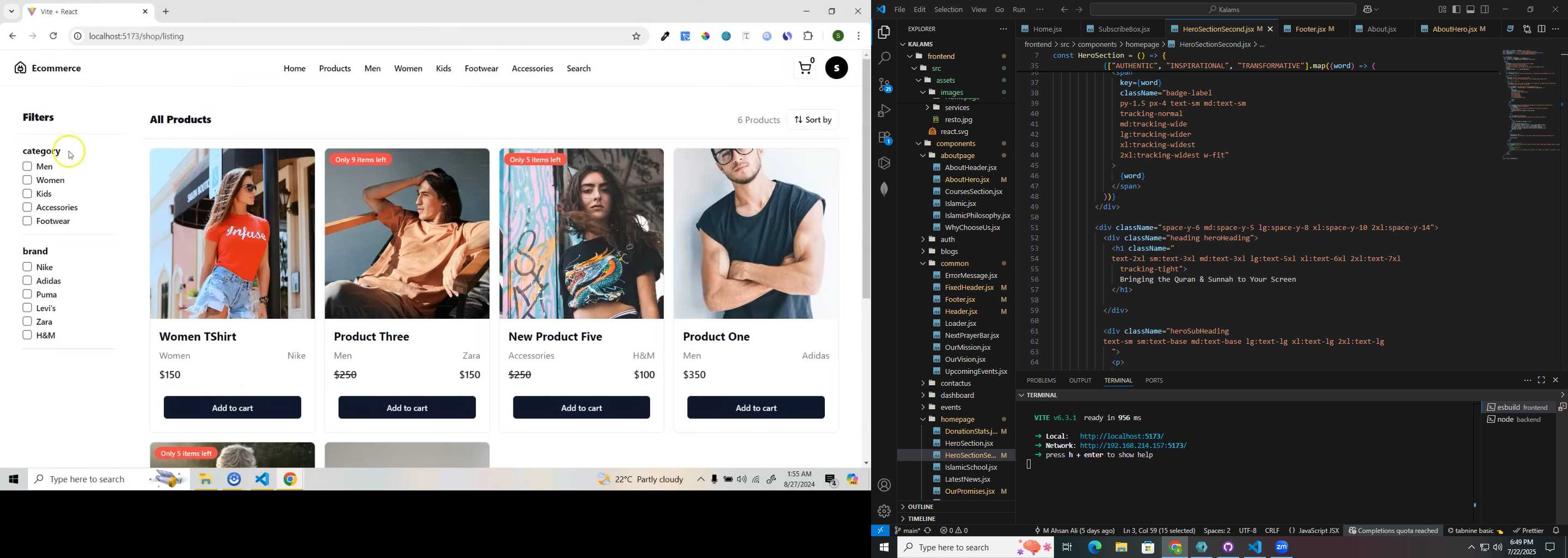Check the Kids category filter

27,193
